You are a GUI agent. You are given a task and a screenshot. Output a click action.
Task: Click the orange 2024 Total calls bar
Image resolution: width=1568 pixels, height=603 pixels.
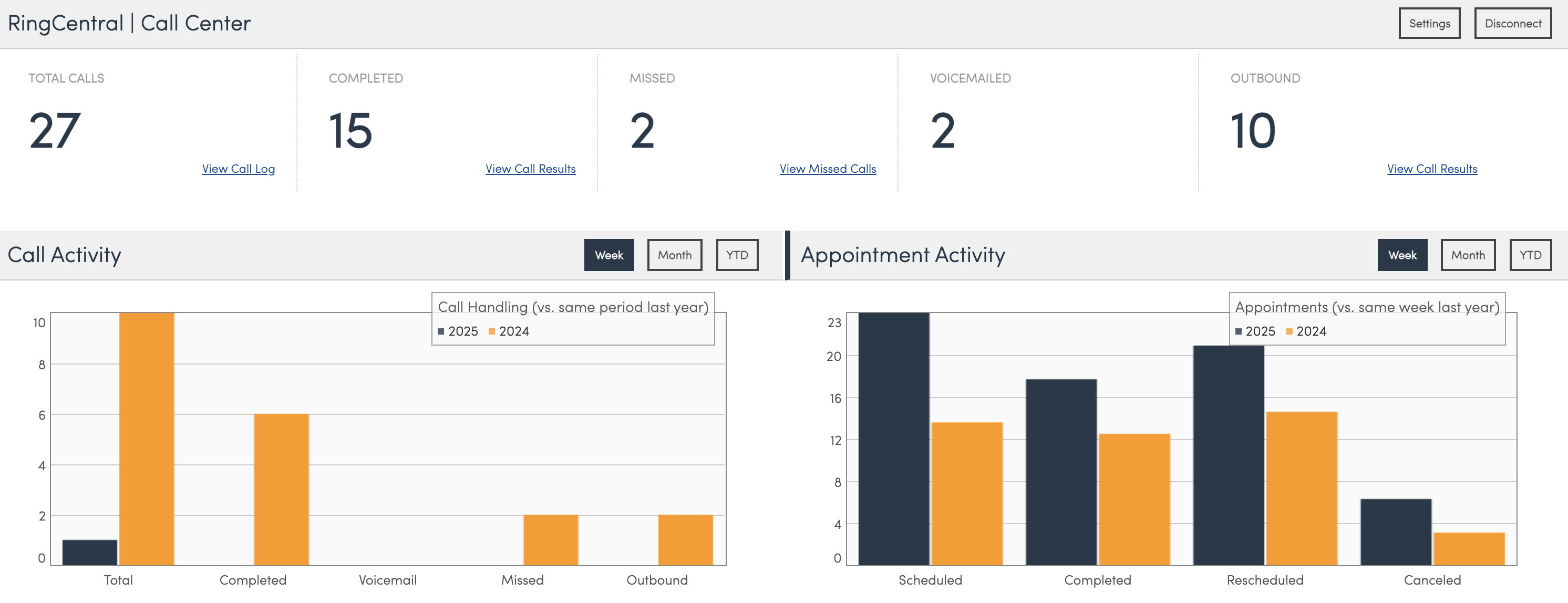pos(146,438)
